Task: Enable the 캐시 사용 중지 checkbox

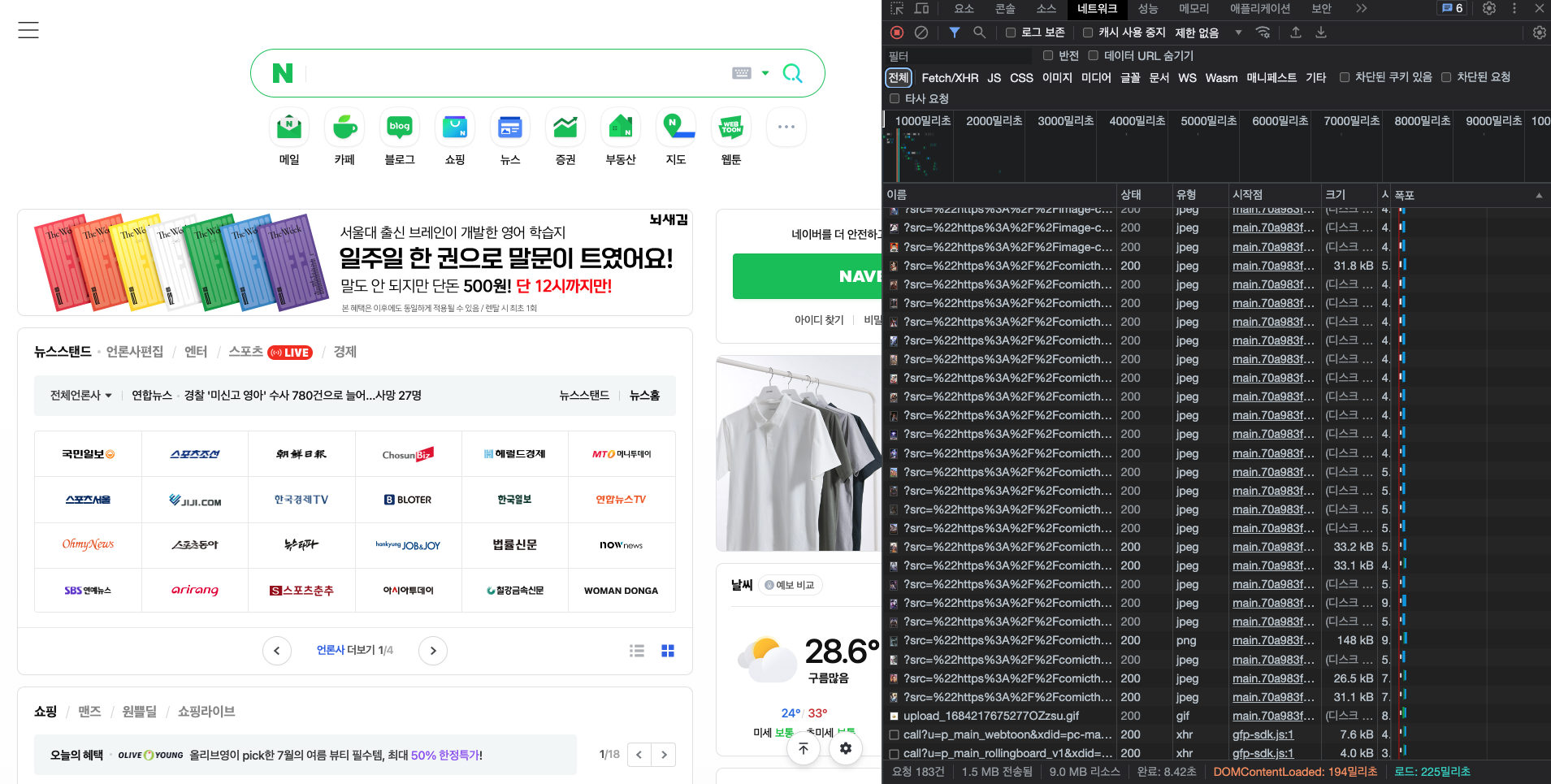Action: point(1088,32)
